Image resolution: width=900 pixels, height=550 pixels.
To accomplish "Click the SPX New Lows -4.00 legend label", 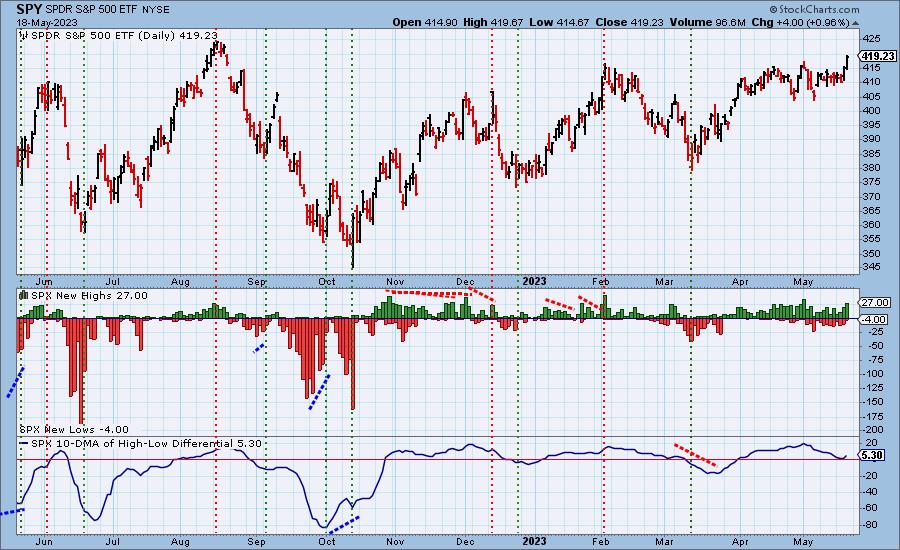I will tap(74, 429).
